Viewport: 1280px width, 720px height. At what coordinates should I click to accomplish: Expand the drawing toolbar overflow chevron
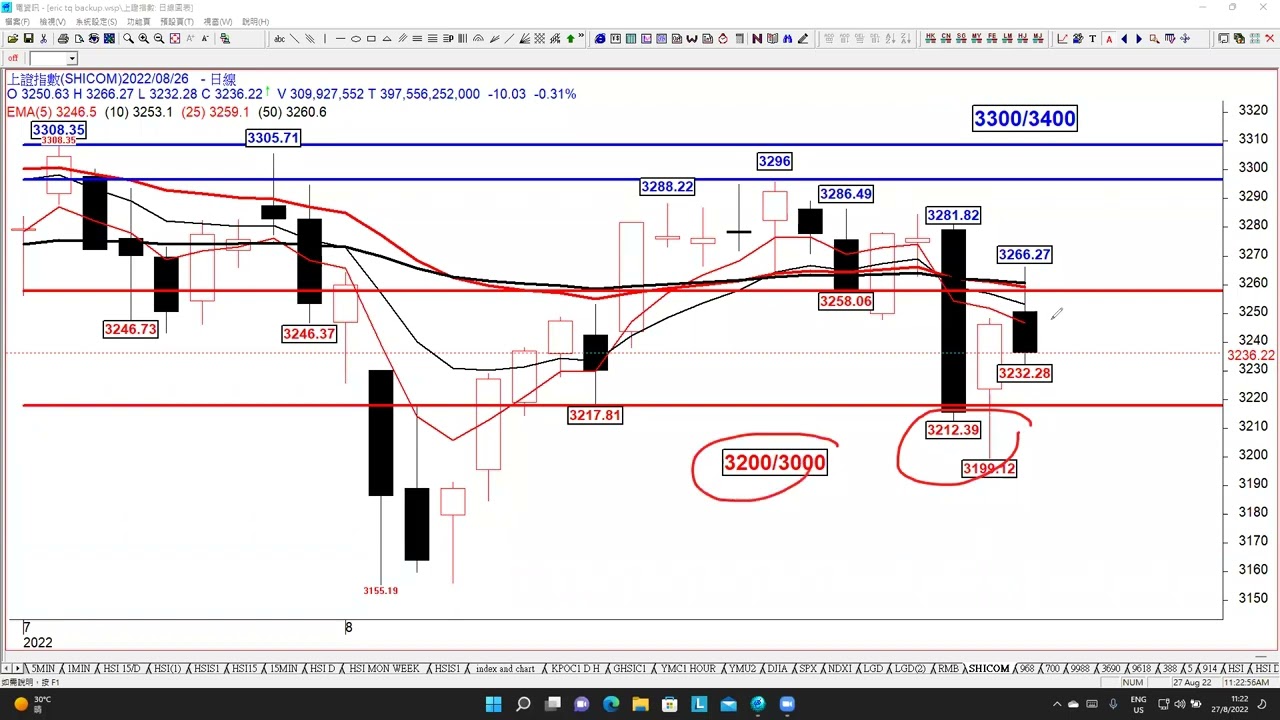tap(581, 37)
